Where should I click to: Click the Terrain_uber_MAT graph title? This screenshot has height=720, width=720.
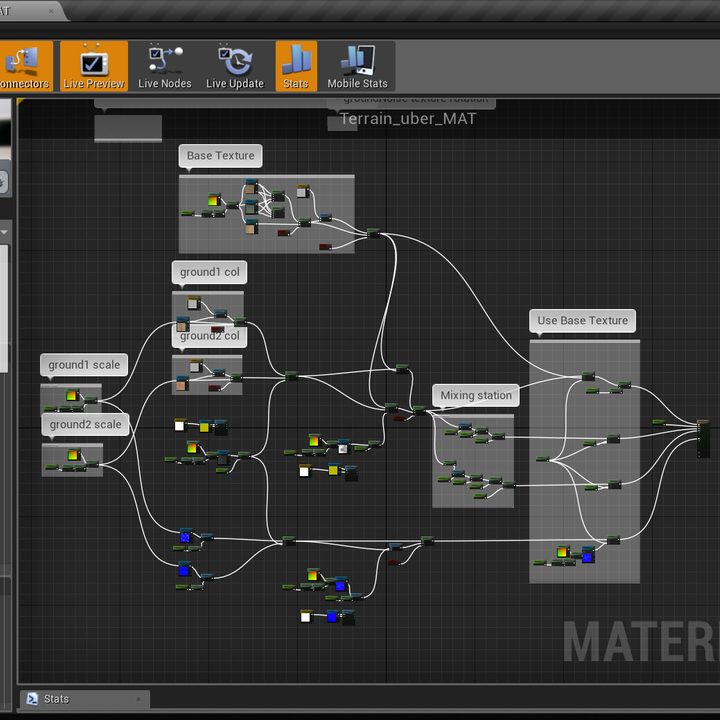click(408, 119)
